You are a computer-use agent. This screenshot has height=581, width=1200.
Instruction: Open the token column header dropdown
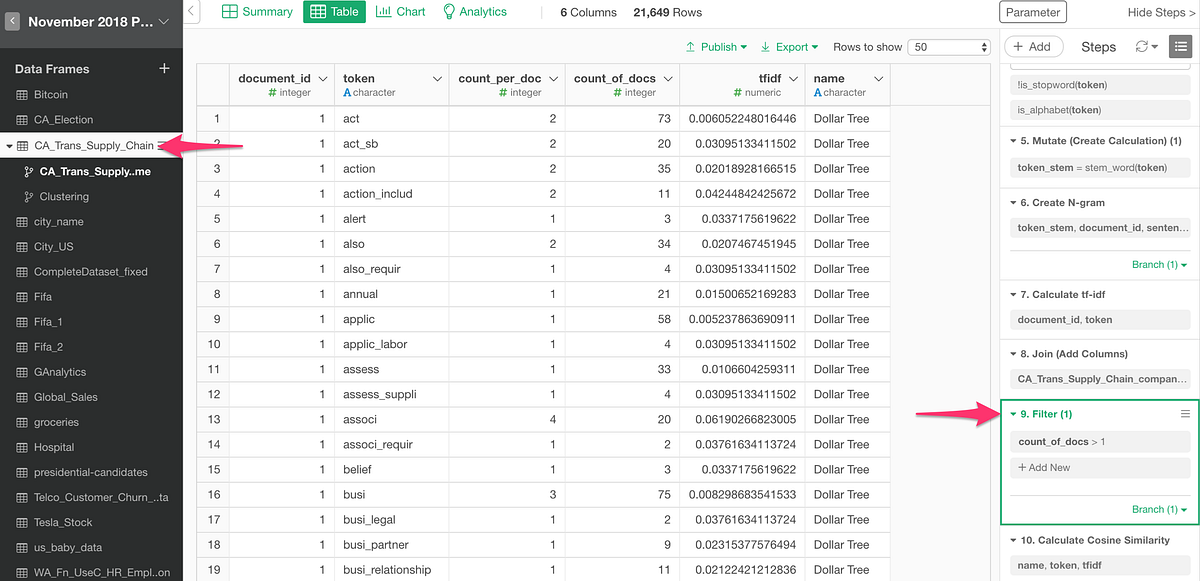click(x=437, y=77)
